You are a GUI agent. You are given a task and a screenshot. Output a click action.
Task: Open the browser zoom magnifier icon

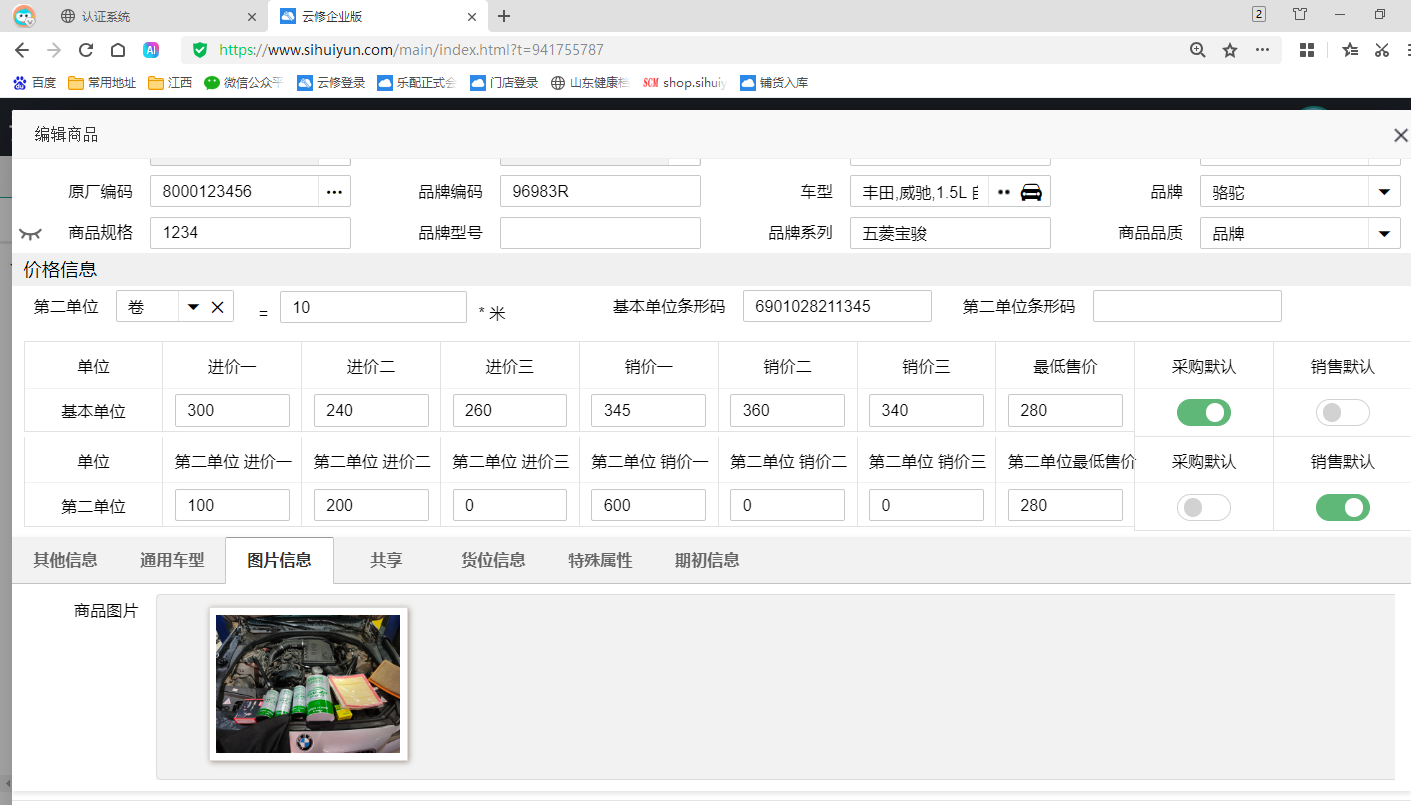click(1197, 50)
